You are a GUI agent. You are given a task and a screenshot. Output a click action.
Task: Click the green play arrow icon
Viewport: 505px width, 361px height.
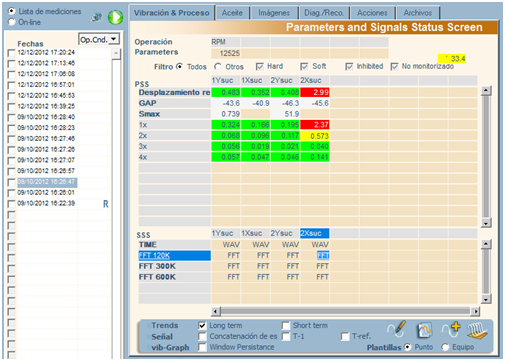point(115,17)
